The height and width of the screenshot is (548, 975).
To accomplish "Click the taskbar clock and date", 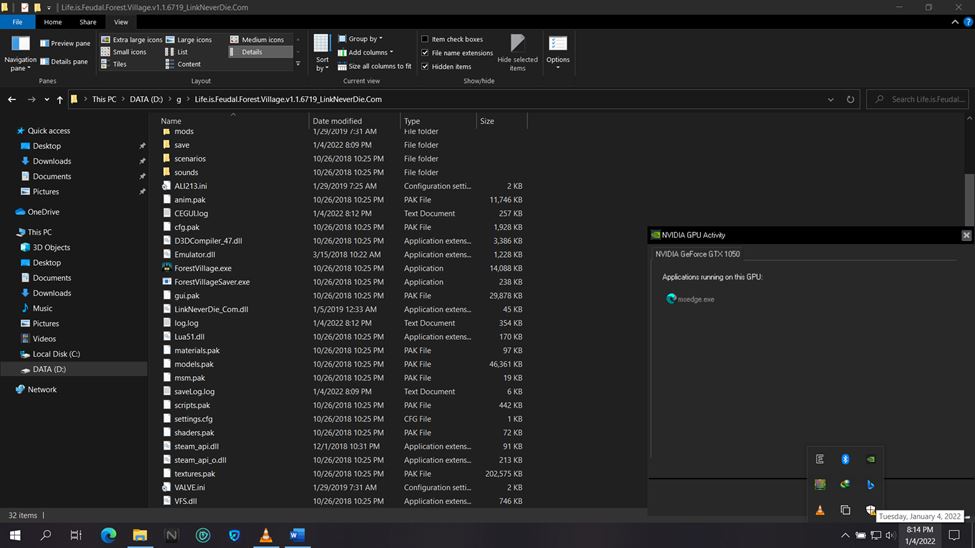I will 919,536.
